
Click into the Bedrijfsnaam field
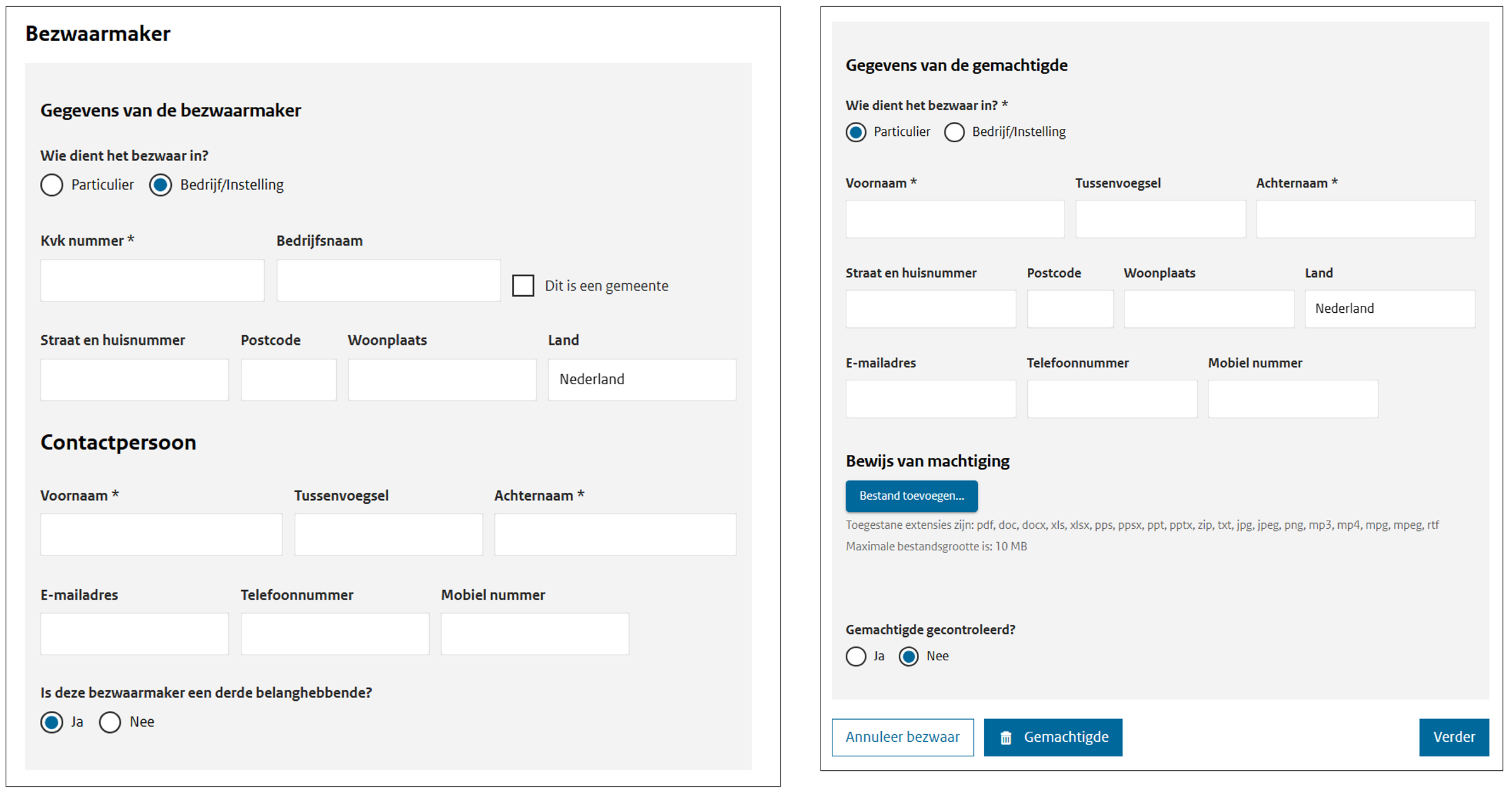tap(388, 281)
